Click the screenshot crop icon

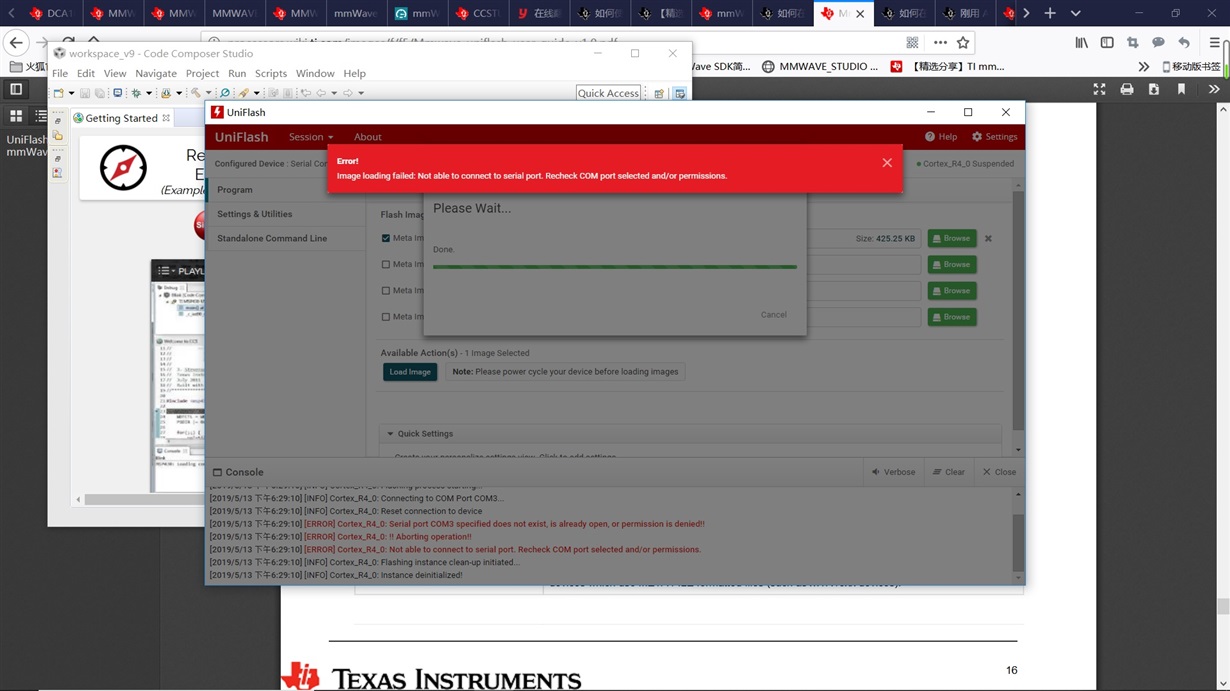1133,43
